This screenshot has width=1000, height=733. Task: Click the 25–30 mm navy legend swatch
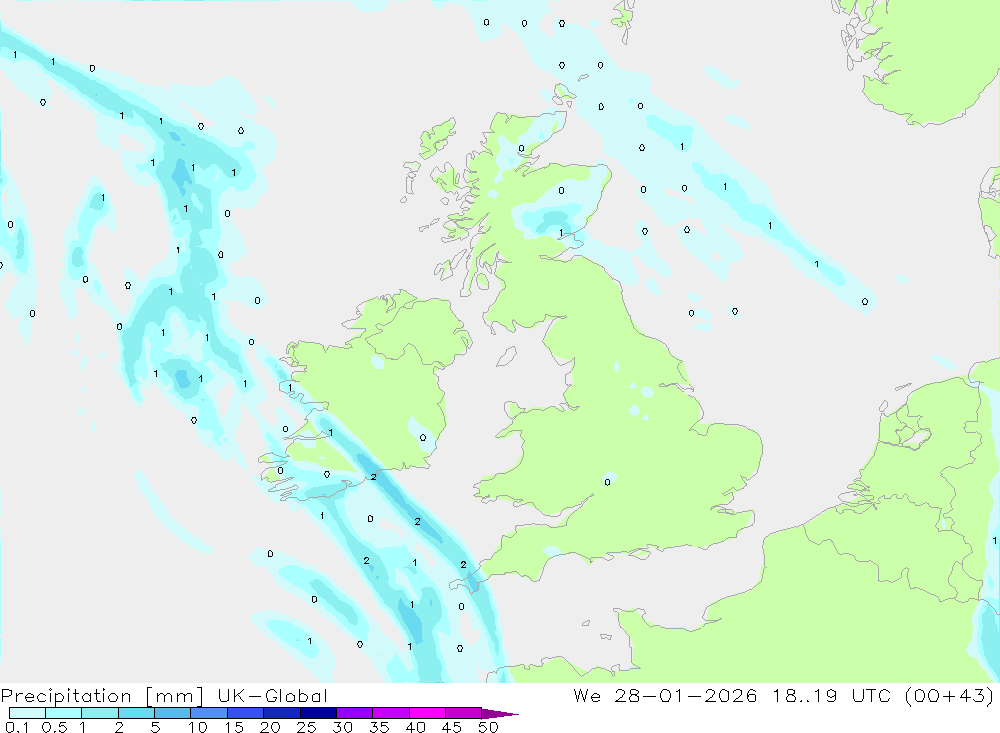[318, 713]
